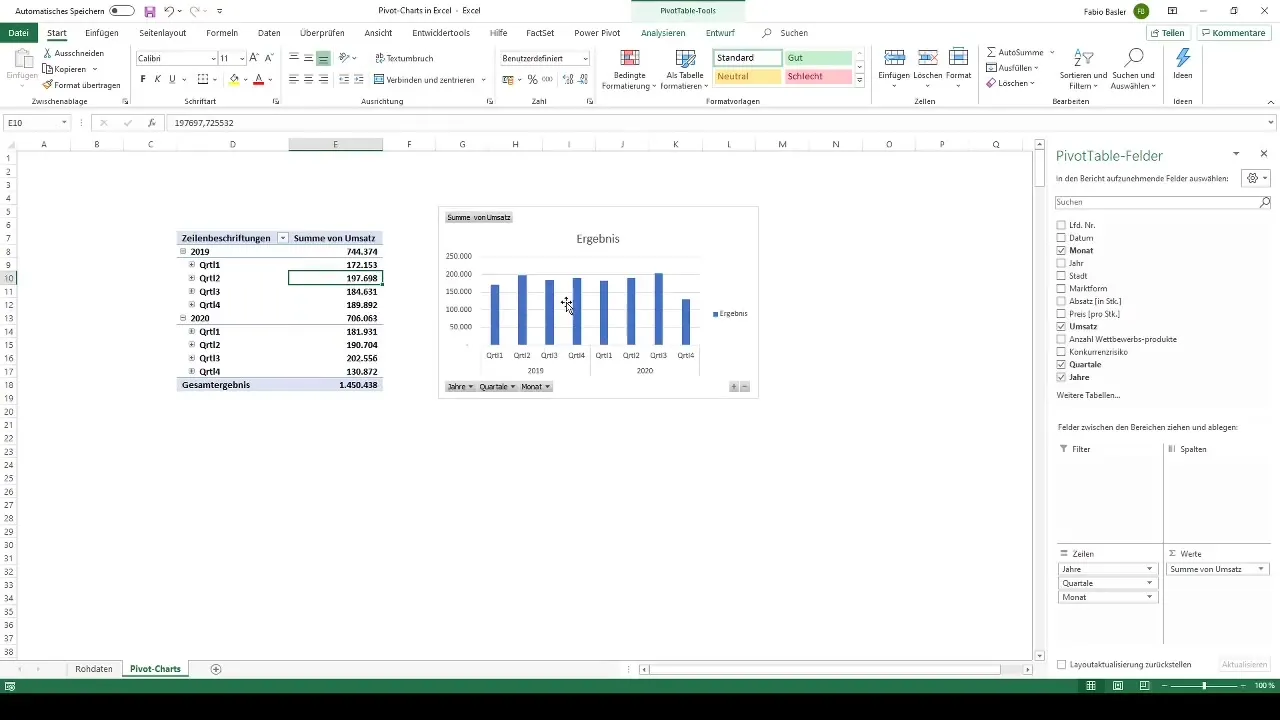Click the Ideen lightning icon
This screenshot has height=720, width=1280.
(1183, 60)
